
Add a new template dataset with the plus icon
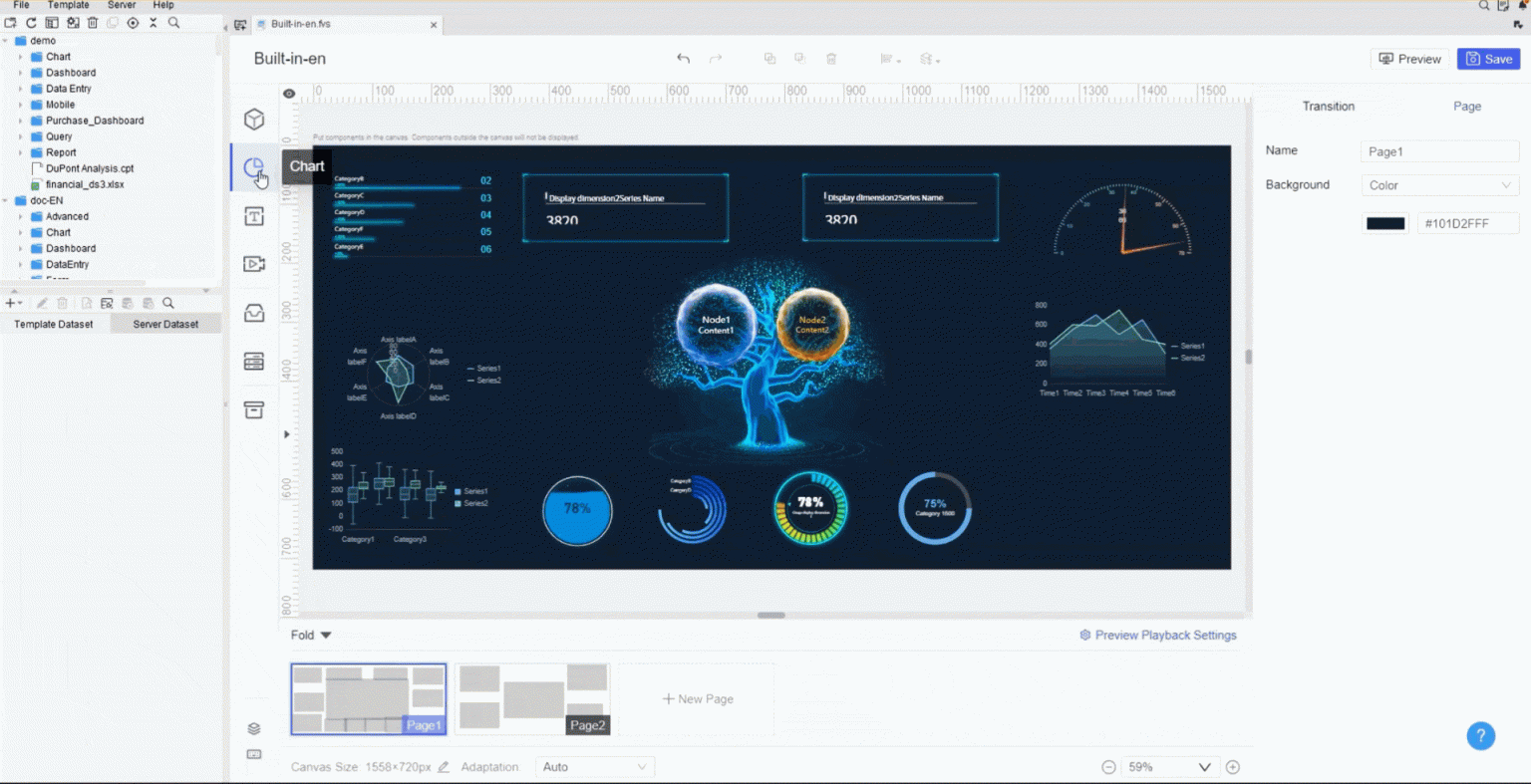pos(9,303)
